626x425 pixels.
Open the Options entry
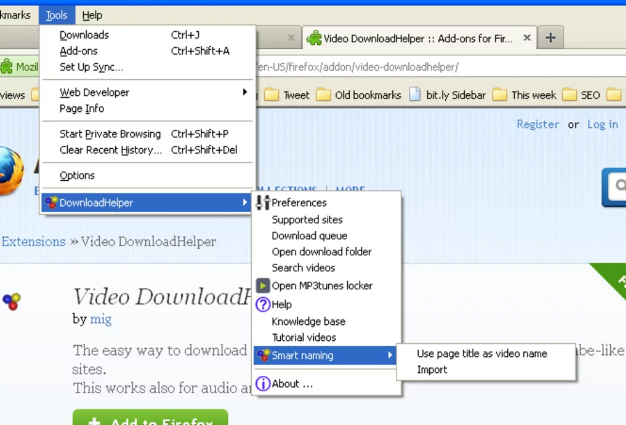[148, 176]
